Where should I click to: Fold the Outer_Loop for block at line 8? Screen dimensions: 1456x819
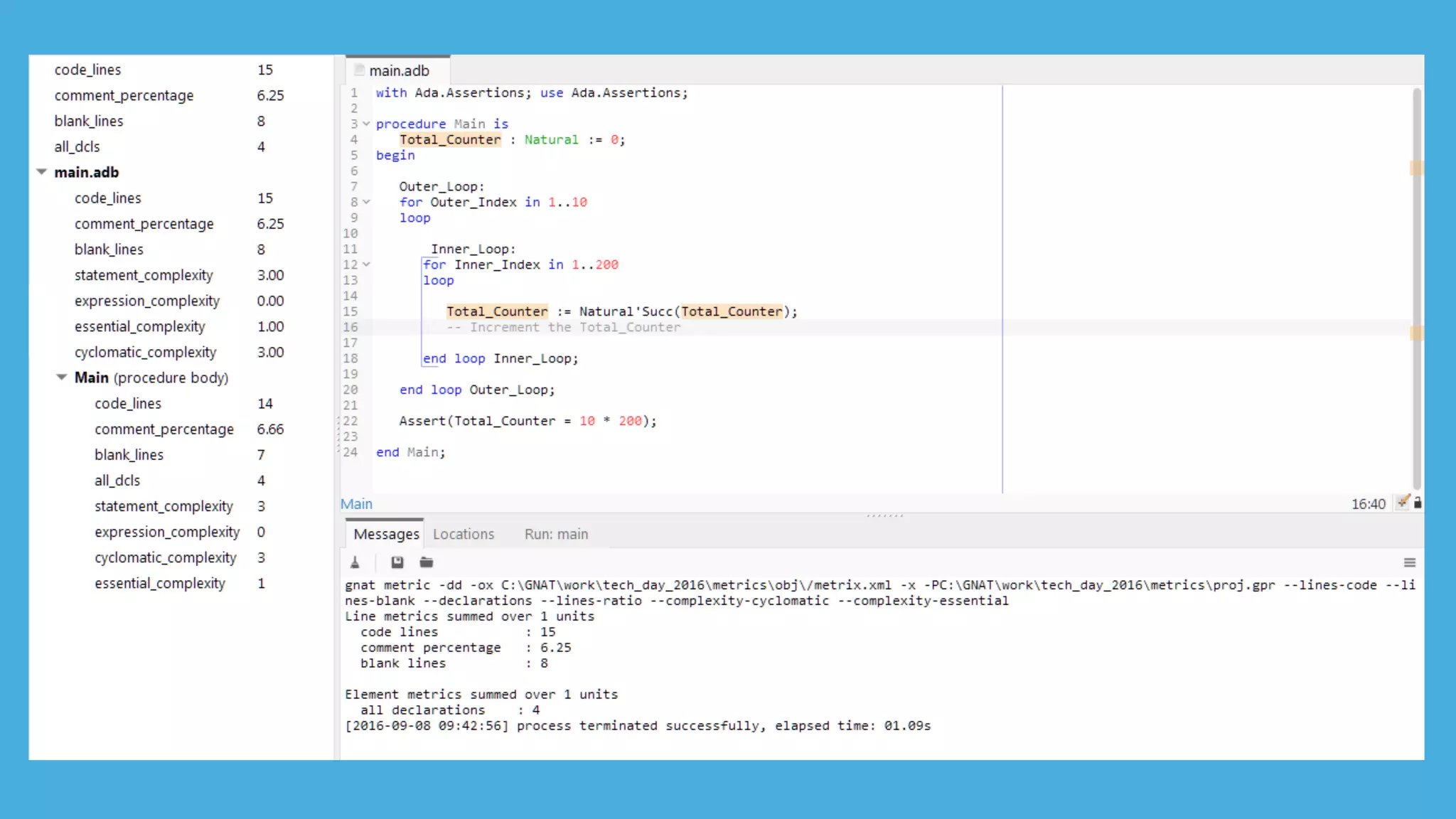[x=366, y=202]
